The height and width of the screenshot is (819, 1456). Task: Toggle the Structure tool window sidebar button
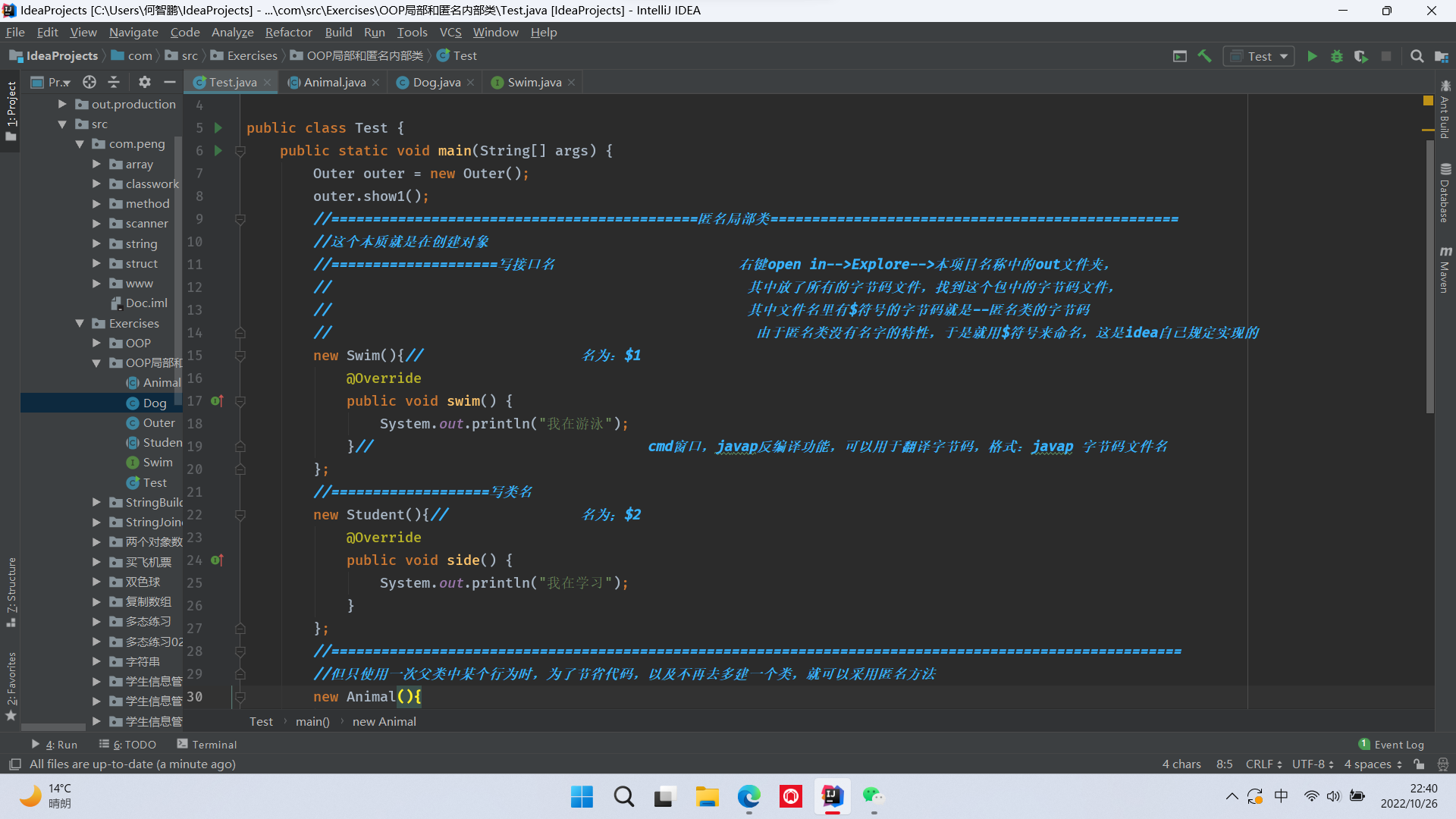point(11,591)
